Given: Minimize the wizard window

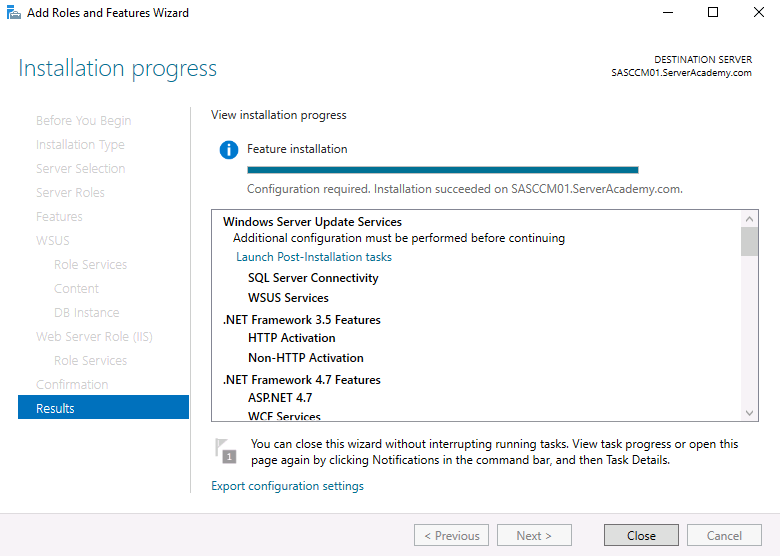Looking at the screenshot, I should [668, 12].
